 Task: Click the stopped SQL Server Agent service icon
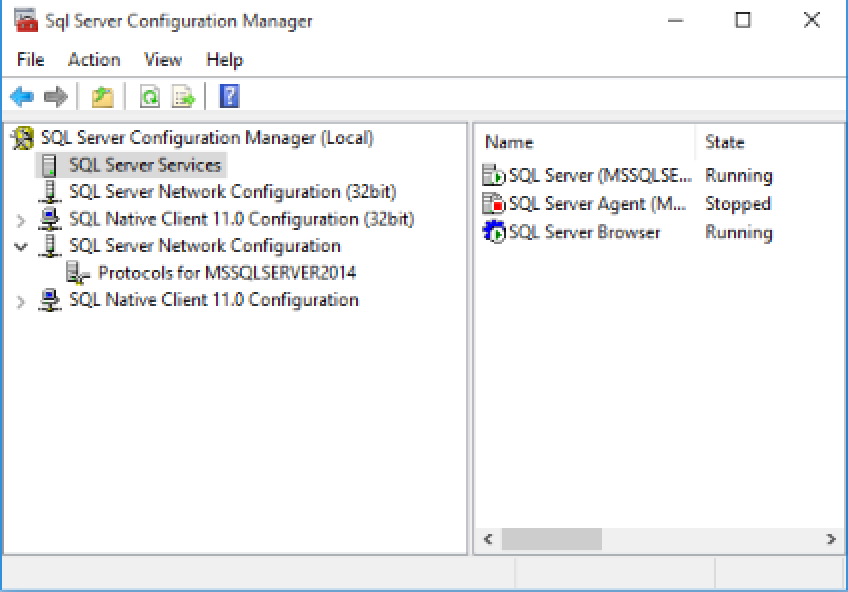click(x=493, y=204)
